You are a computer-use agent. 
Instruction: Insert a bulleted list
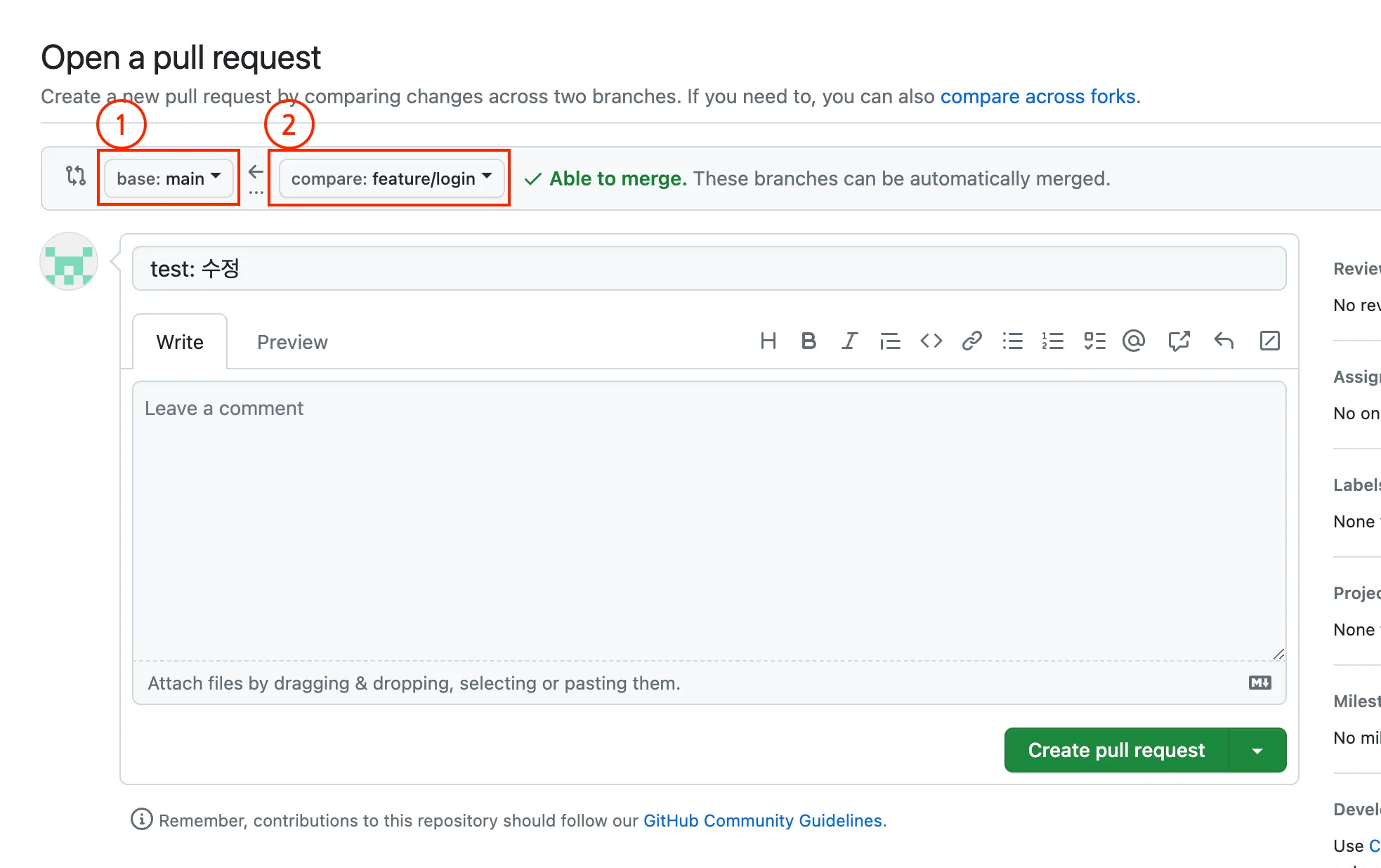tap(1012, 341)
